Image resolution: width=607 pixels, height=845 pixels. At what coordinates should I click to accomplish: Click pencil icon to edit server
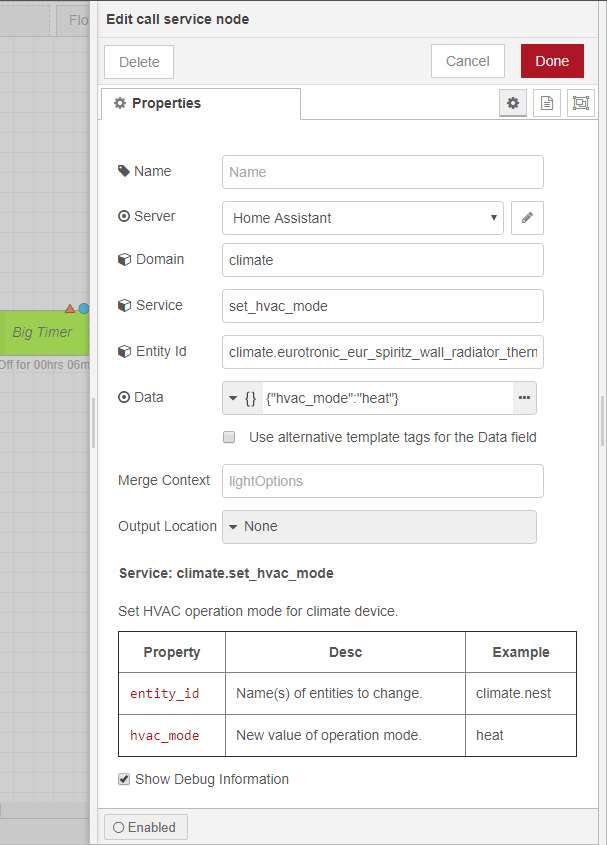tap(527, 218)
